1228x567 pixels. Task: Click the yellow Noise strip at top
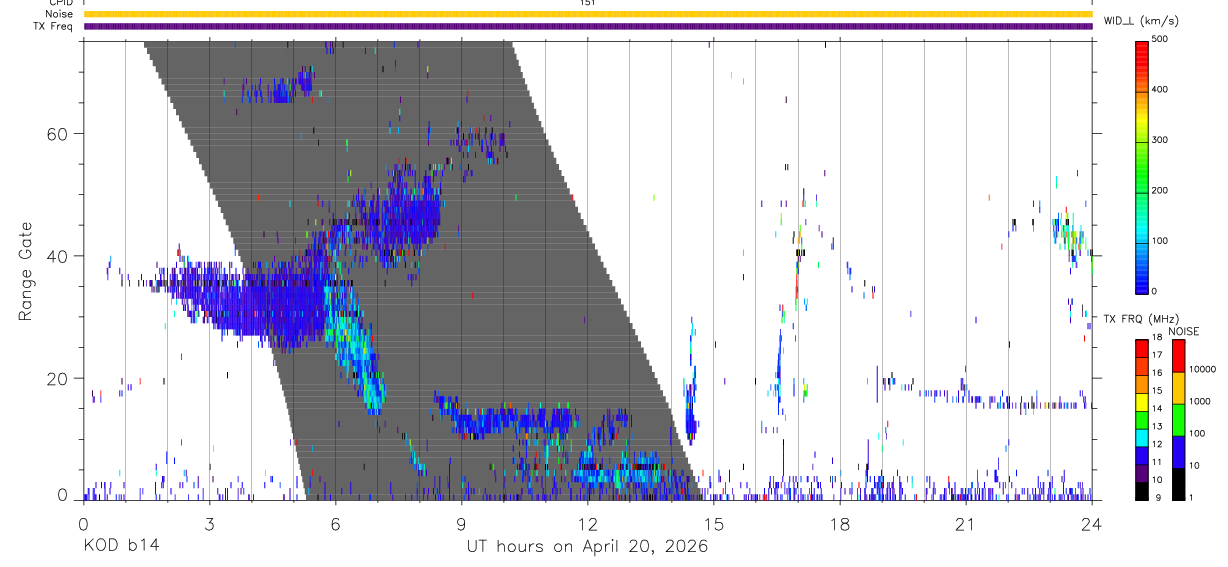pyautogui.click(x=588, y=14)
